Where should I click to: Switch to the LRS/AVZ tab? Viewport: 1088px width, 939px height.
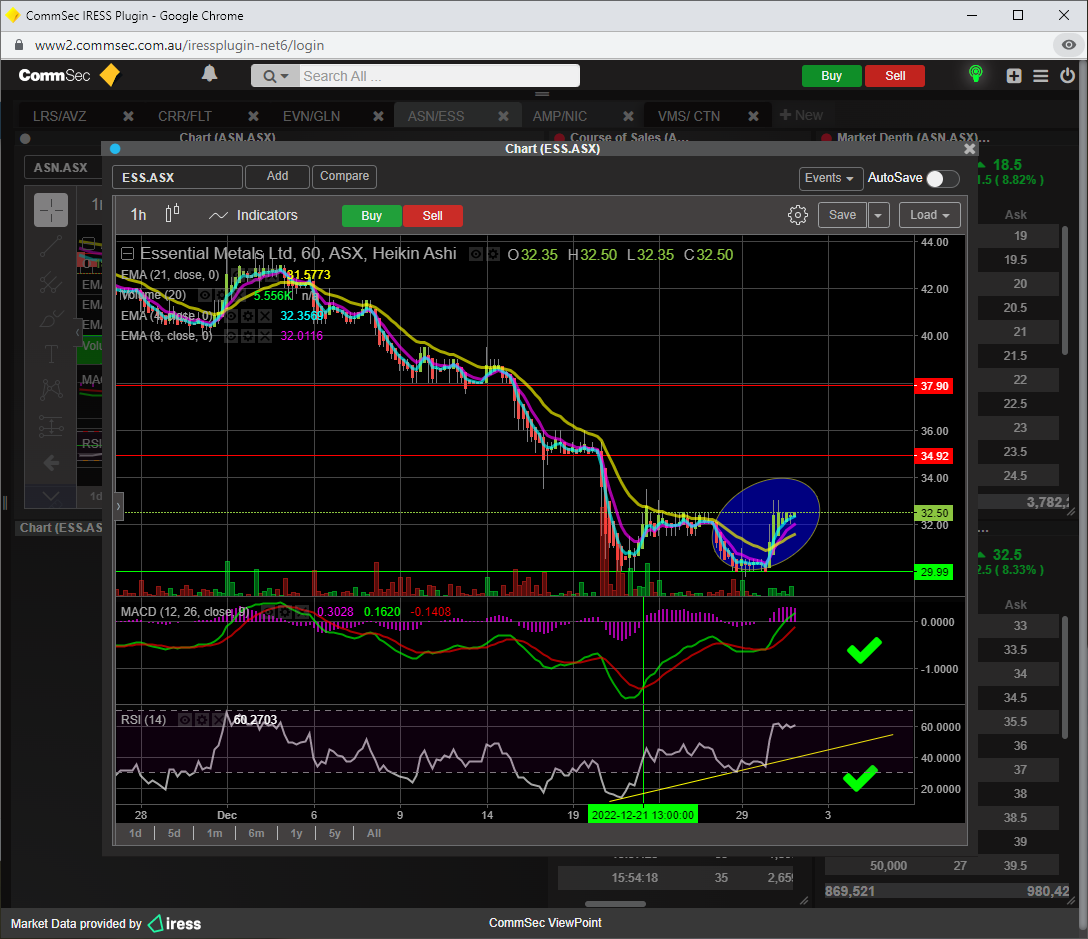pos(60,116)
